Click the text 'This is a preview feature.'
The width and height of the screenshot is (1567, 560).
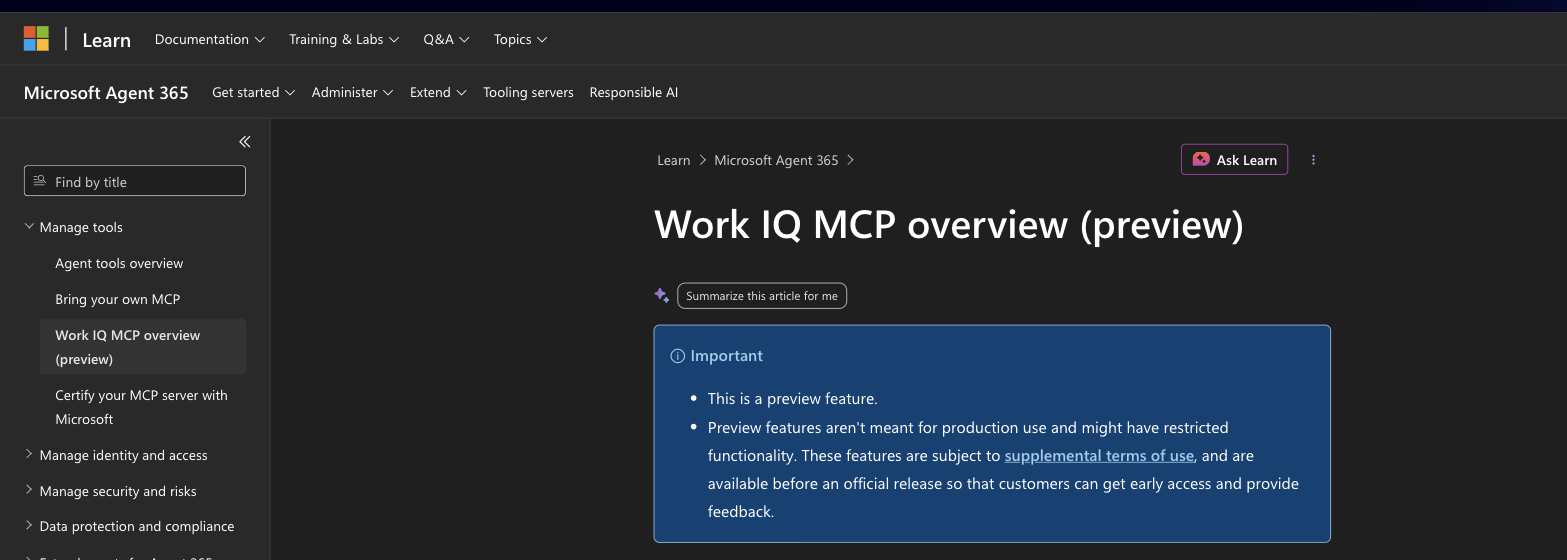tap(792, 398)
